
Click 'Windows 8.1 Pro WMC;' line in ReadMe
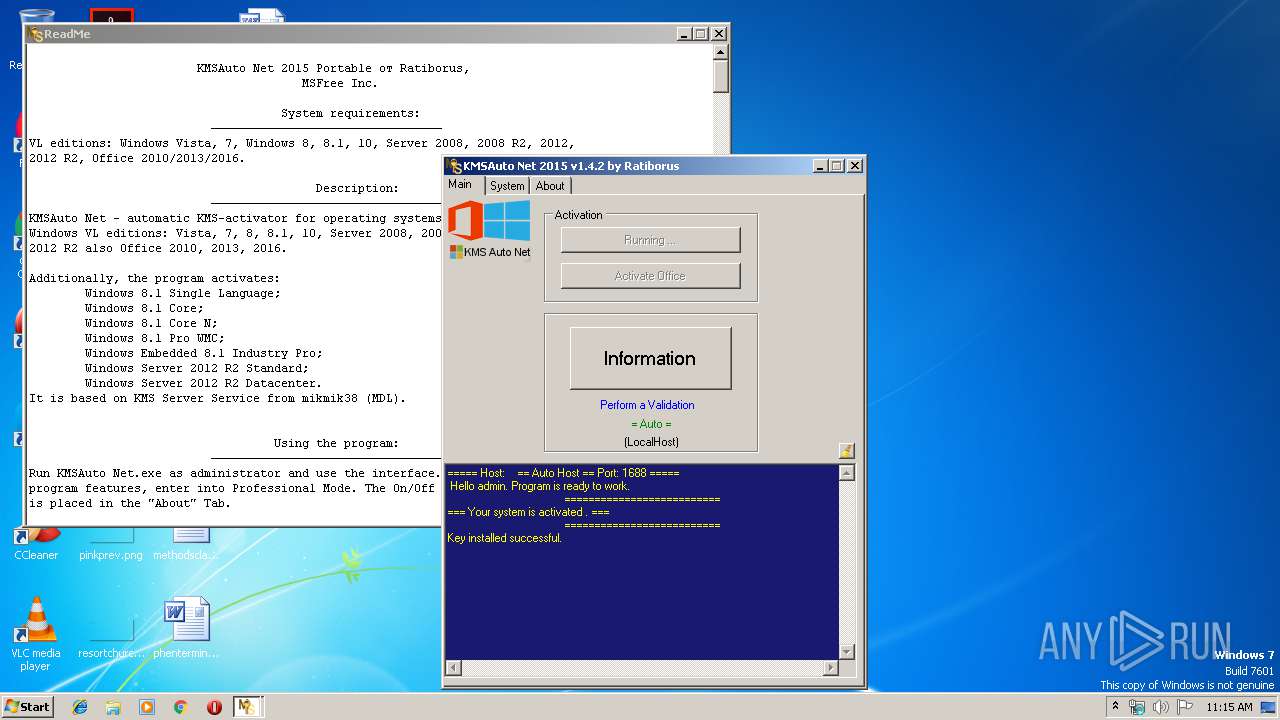(154, 338)
